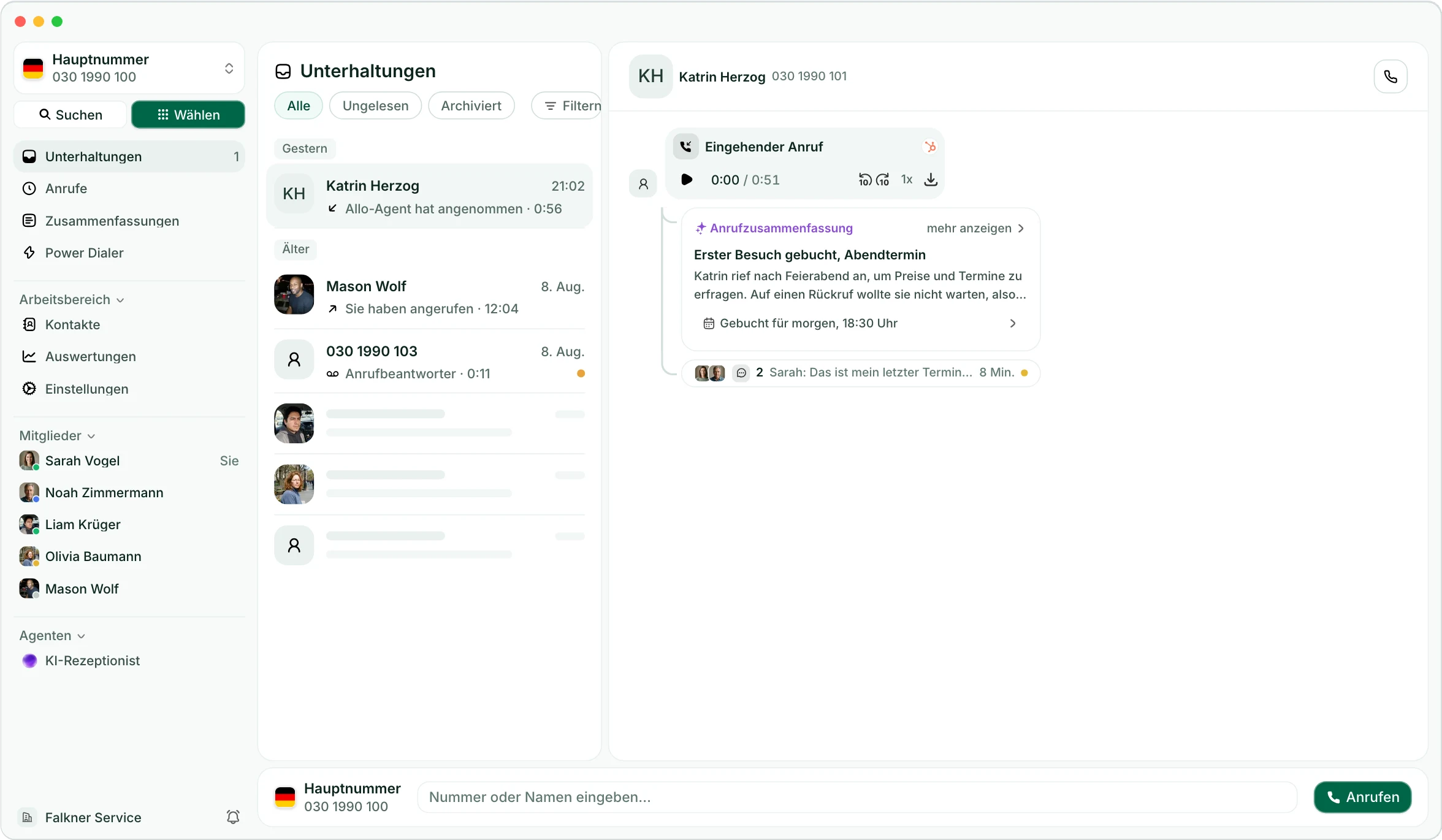Select member Liam Krüger
Viewport: 1442px width, 840px height.
129,524
